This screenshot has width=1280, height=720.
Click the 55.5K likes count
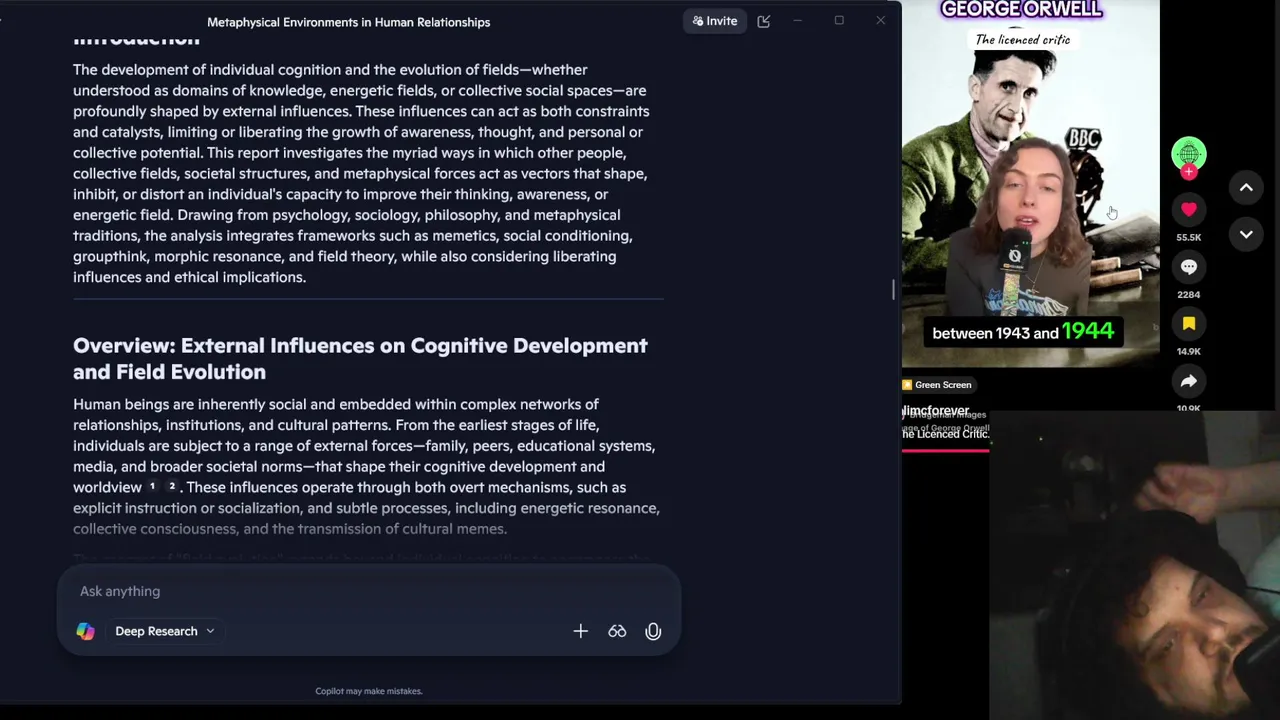coord(1188,238)
